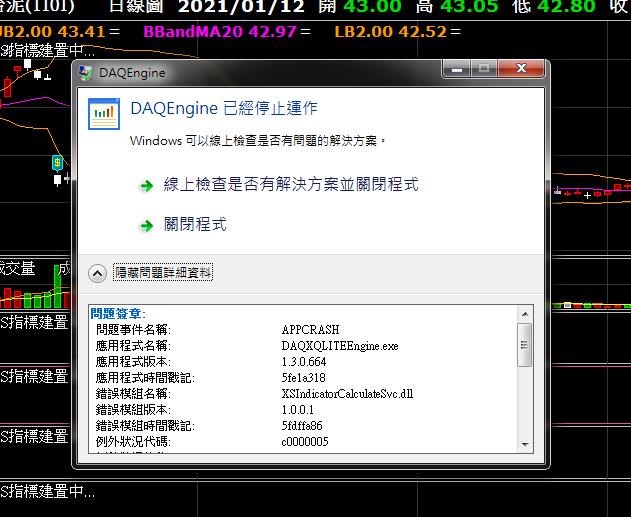631x517 pixels.
Task: Click the 問題事件名稱 label
Action: tap(133, 330)
